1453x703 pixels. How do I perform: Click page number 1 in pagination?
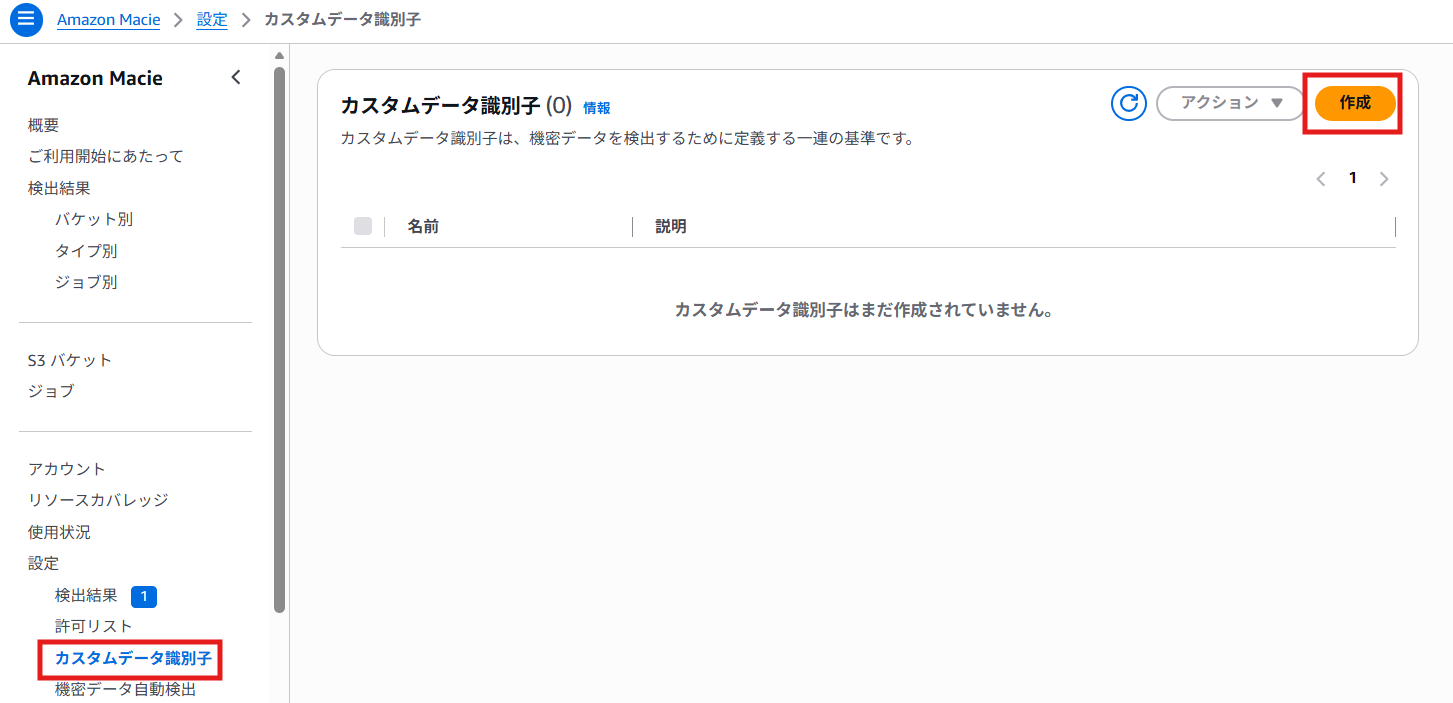tap(1353, 178)
